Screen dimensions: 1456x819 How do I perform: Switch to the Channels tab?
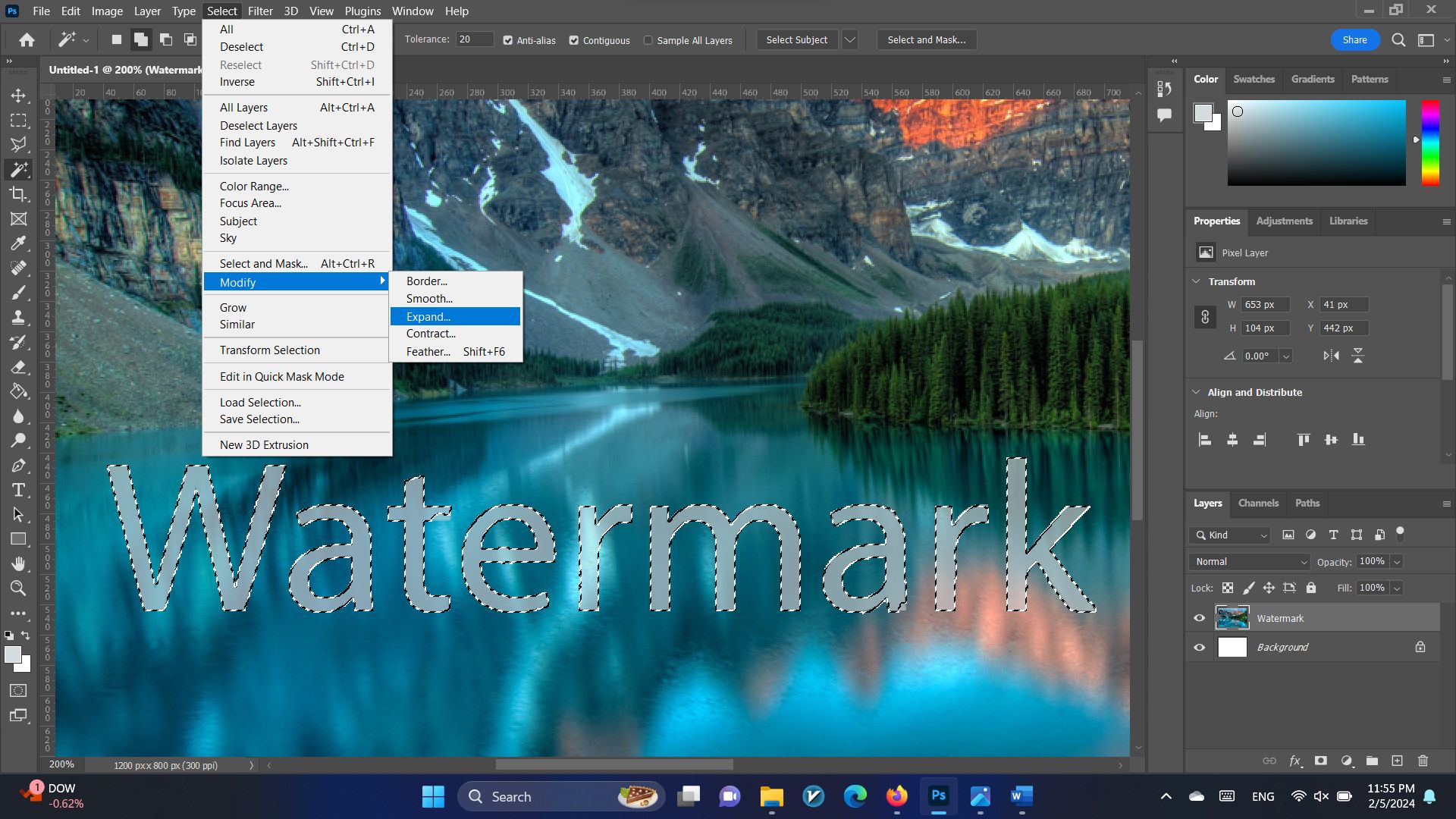[1257, 503]
